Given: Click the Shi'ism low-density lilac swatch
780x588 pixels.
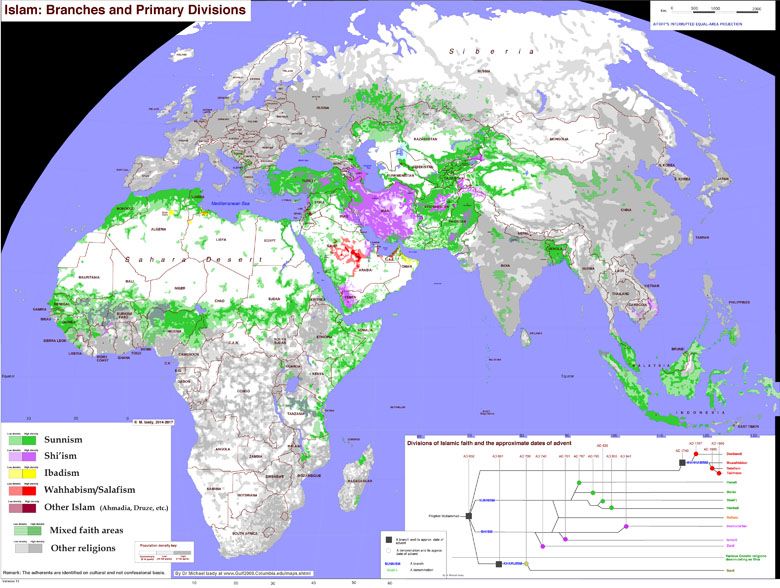Looking at the screenshot, I should click(x=15, y=457).
